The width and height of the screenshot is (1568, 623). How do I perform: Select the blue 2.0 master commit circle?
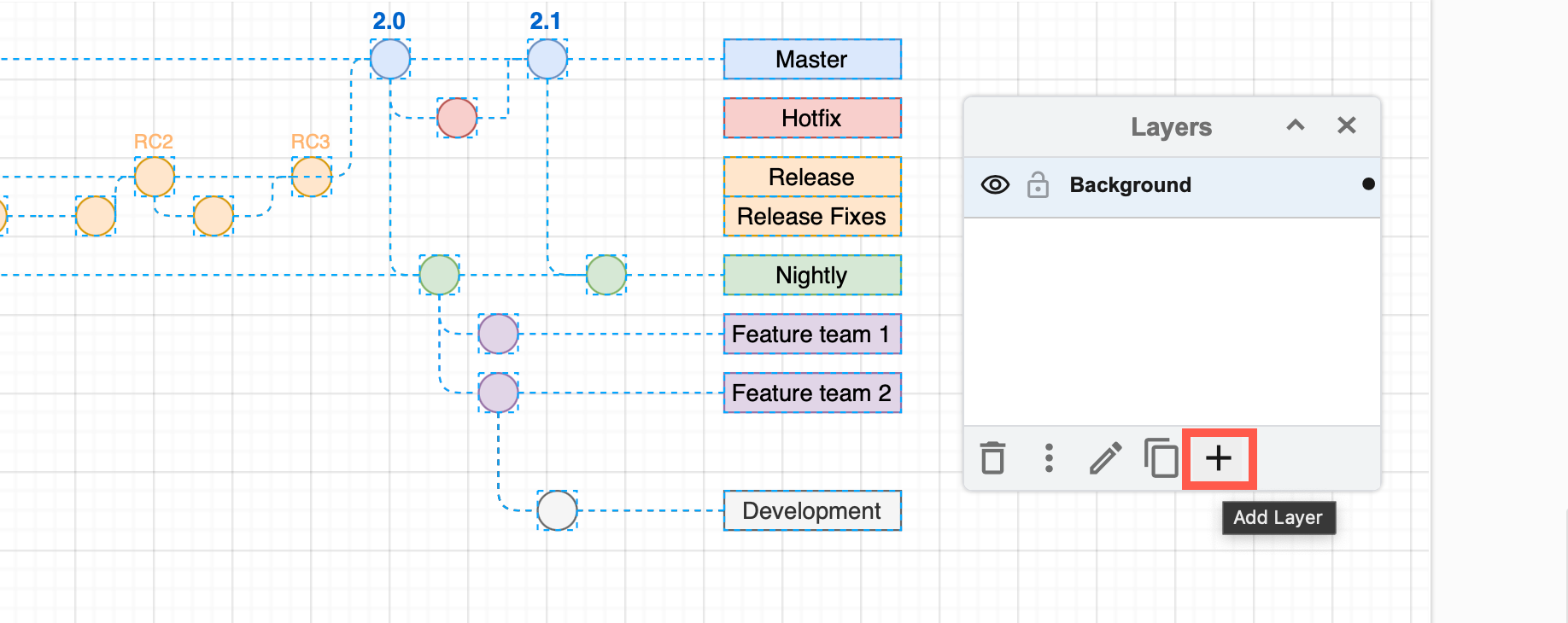[x=390, y=60]
